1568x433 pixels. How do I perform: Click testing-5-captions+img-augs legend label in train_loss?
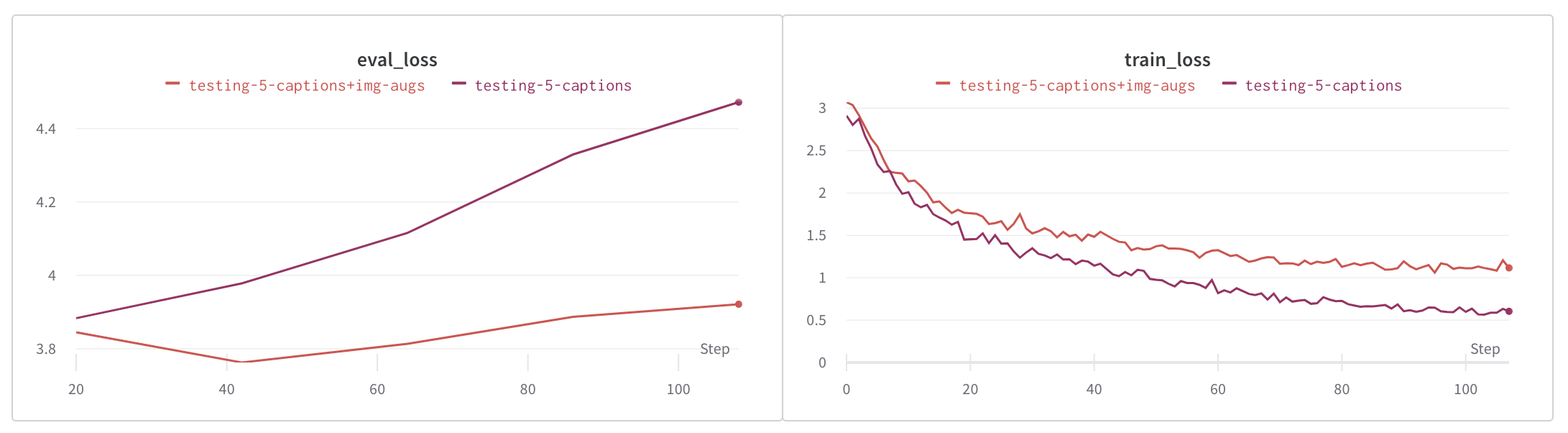1077,86
